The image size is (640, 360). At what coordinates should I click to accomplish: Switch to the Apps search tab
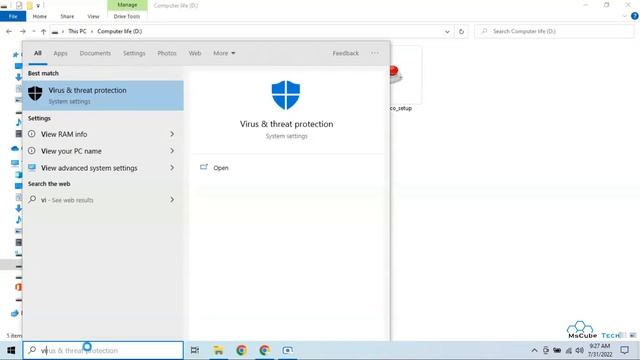click(x=60, y=53)
